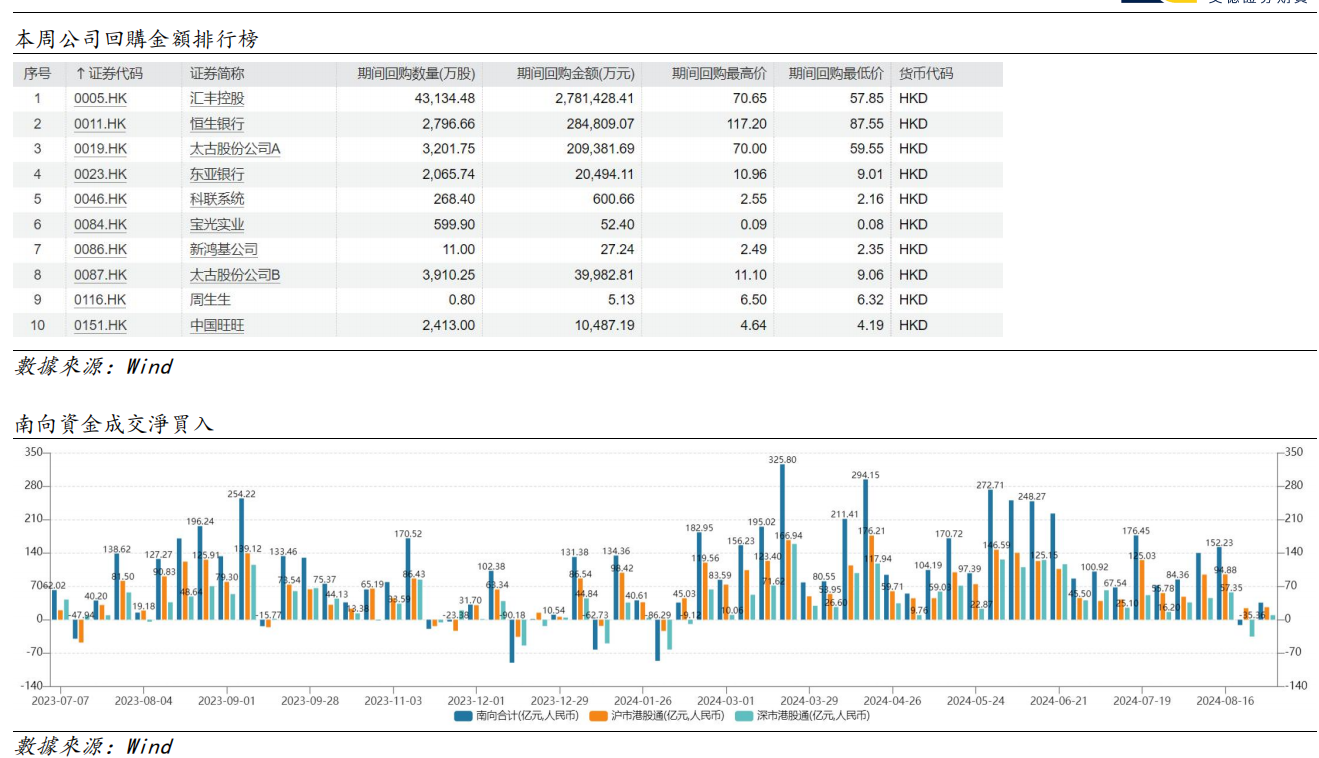
Task: Open stock code link 0011.HK
Action: tap(101, 124)
